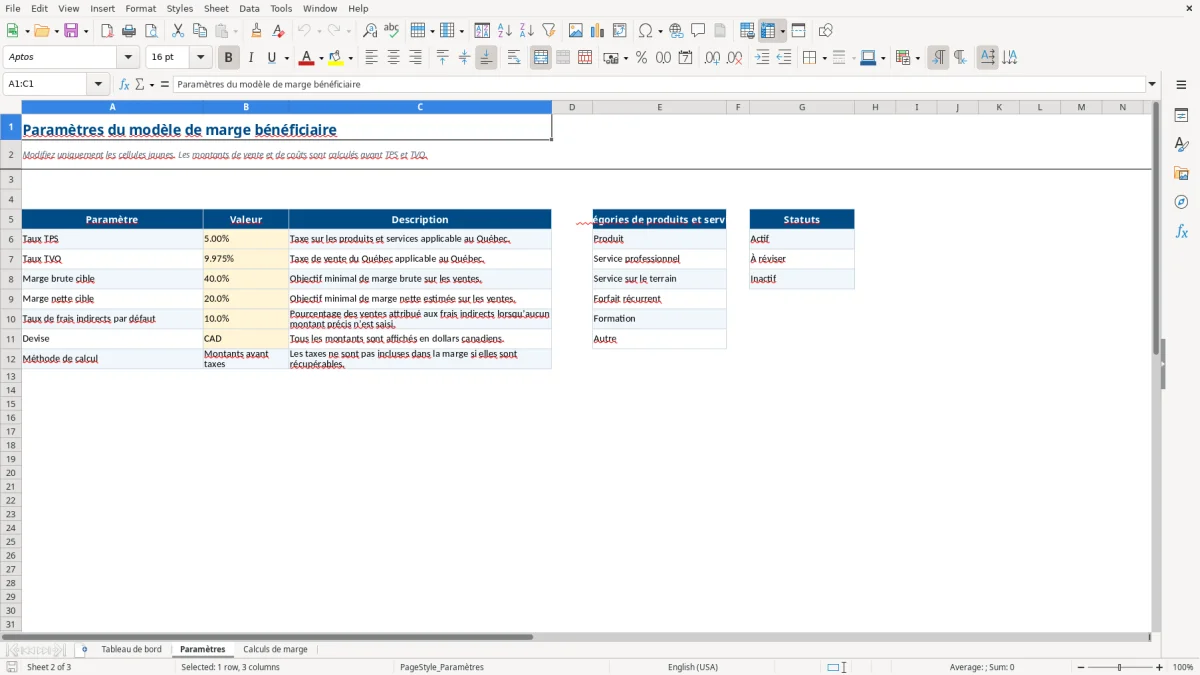Open the Background Color dropdown arrow
This screenshot has height=675, width=1200.
(351, 58)
